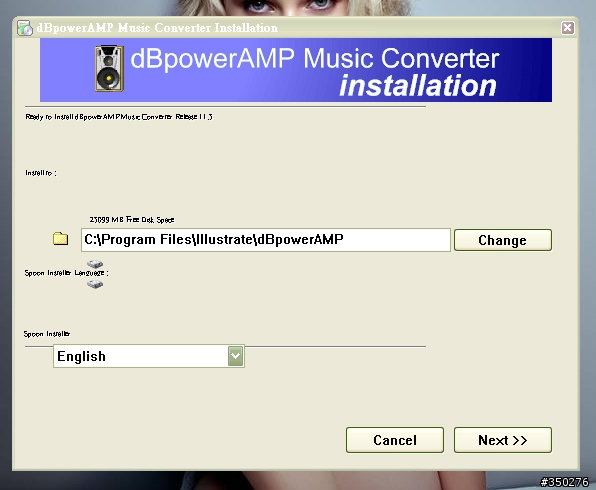The image size is (596, 490).
Task: Click the Change install folder button
Action: coord(502,240)
